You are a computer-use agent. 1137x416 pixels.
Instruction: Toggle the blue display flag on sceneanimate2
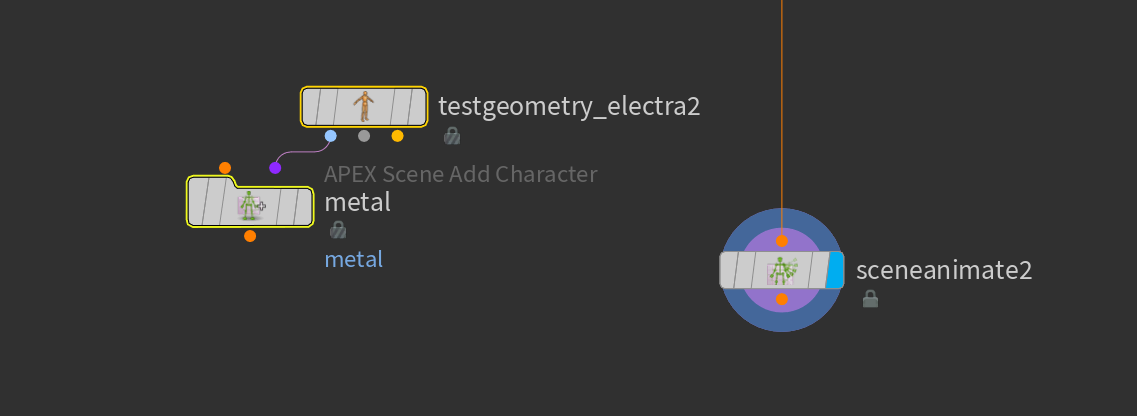tap(835, 271)
